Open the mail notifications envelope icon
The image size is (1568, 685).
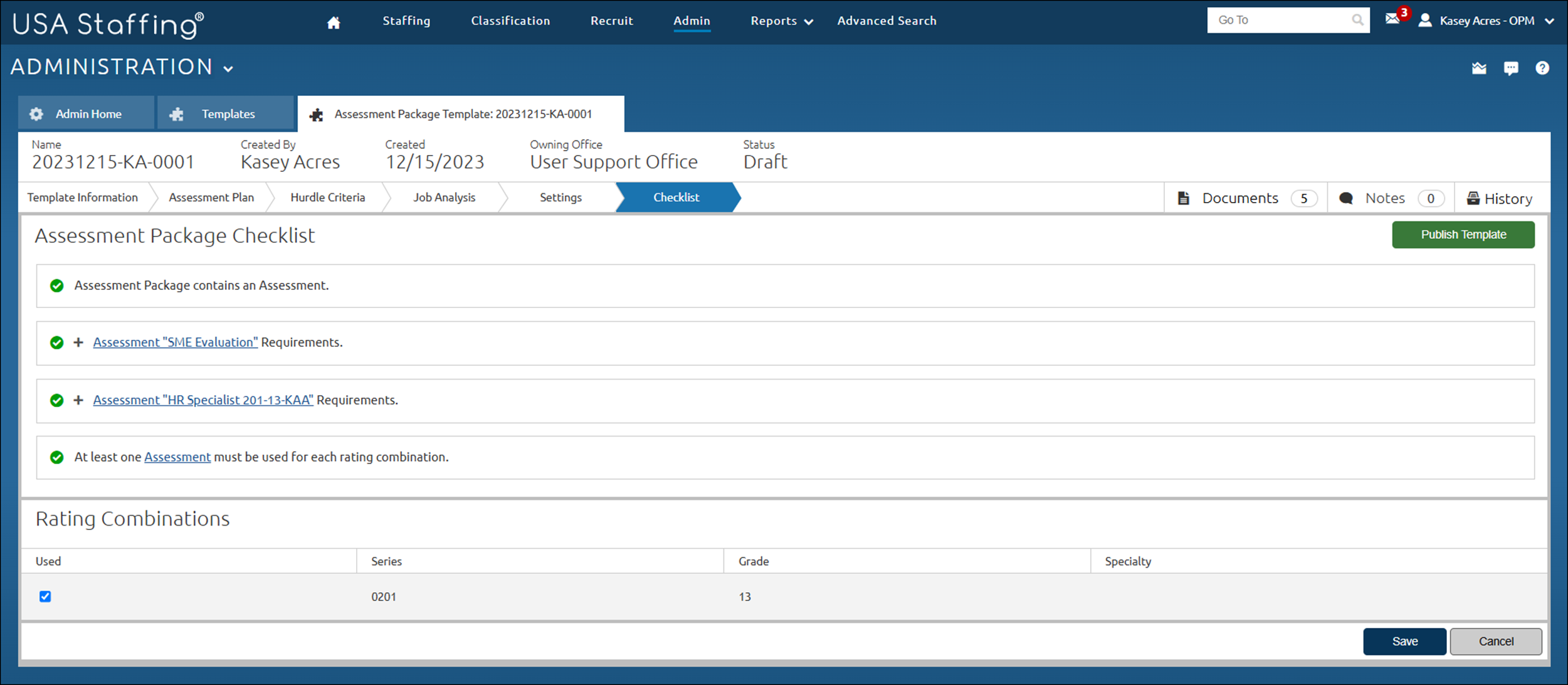point(1392,19)
